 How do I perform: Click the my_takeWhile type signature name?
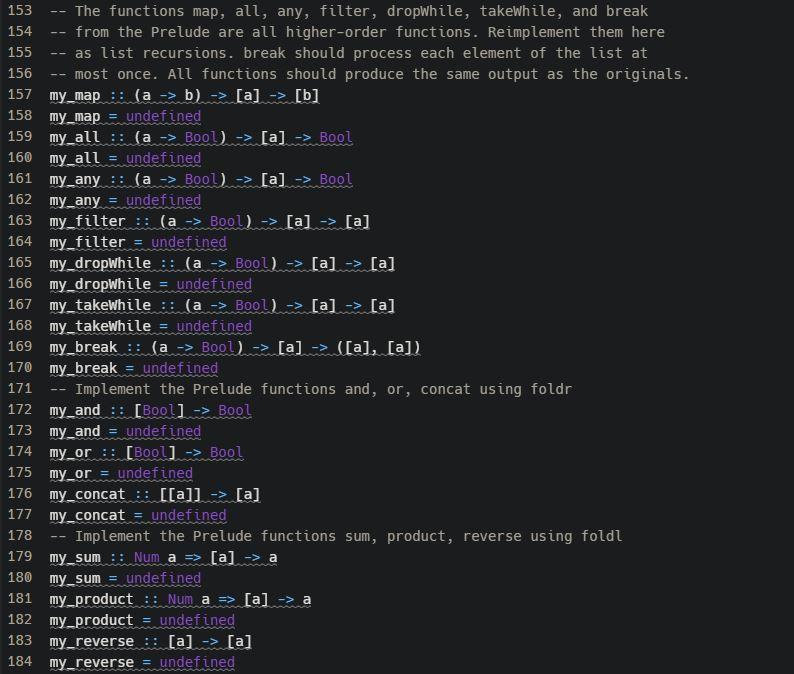coord(100,305)
